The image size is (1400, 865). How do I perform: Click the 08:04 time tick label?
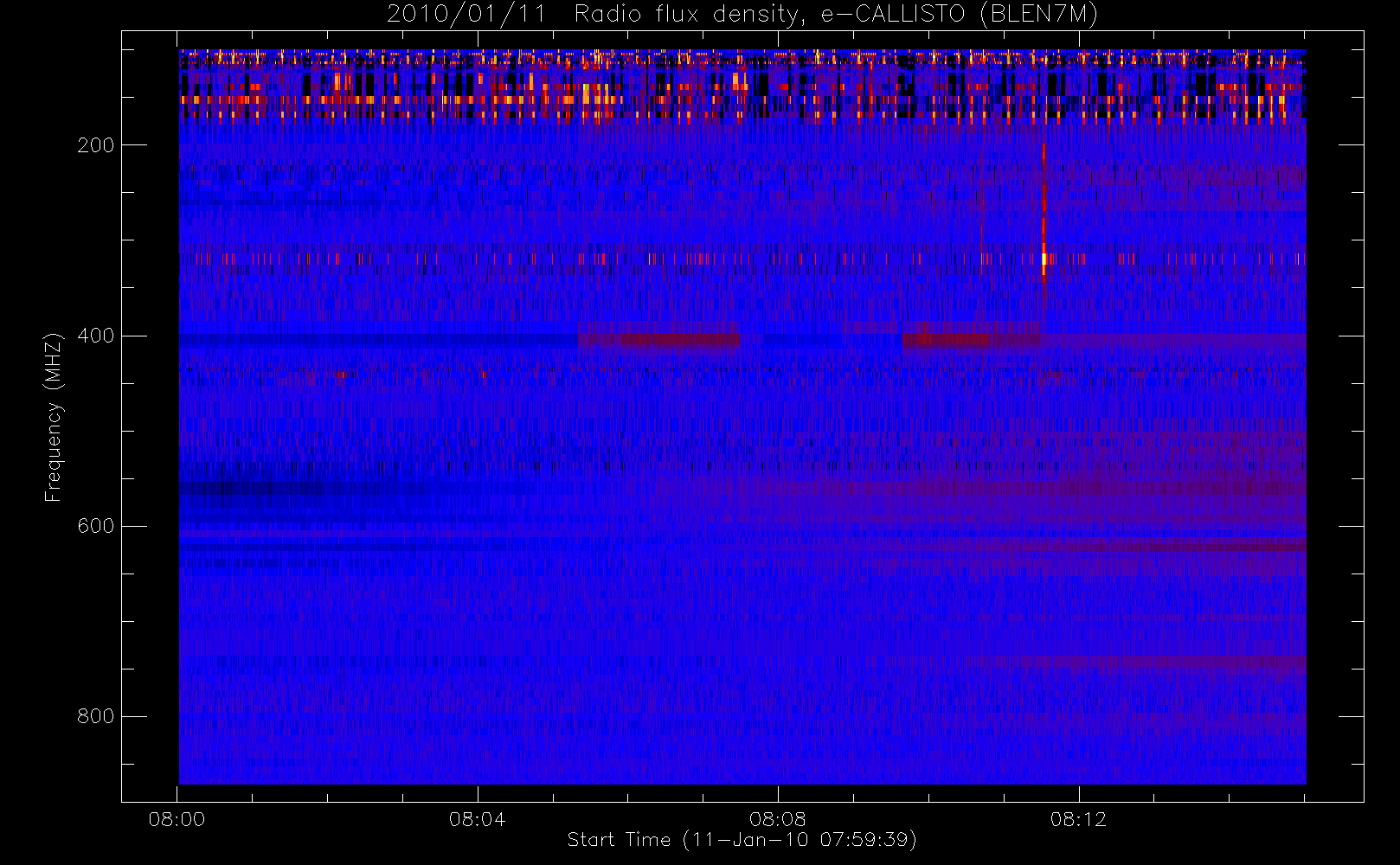[478, 819]
